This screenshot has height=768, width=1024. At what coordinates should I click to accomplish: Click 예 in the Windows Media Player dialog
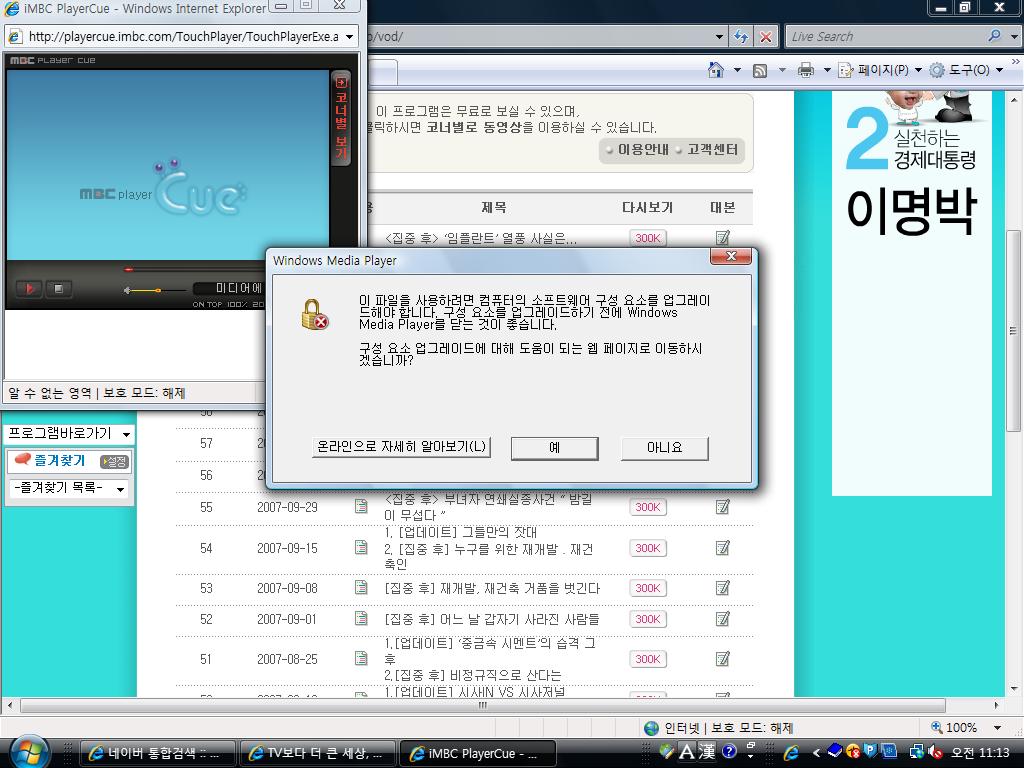click(554, 448)
